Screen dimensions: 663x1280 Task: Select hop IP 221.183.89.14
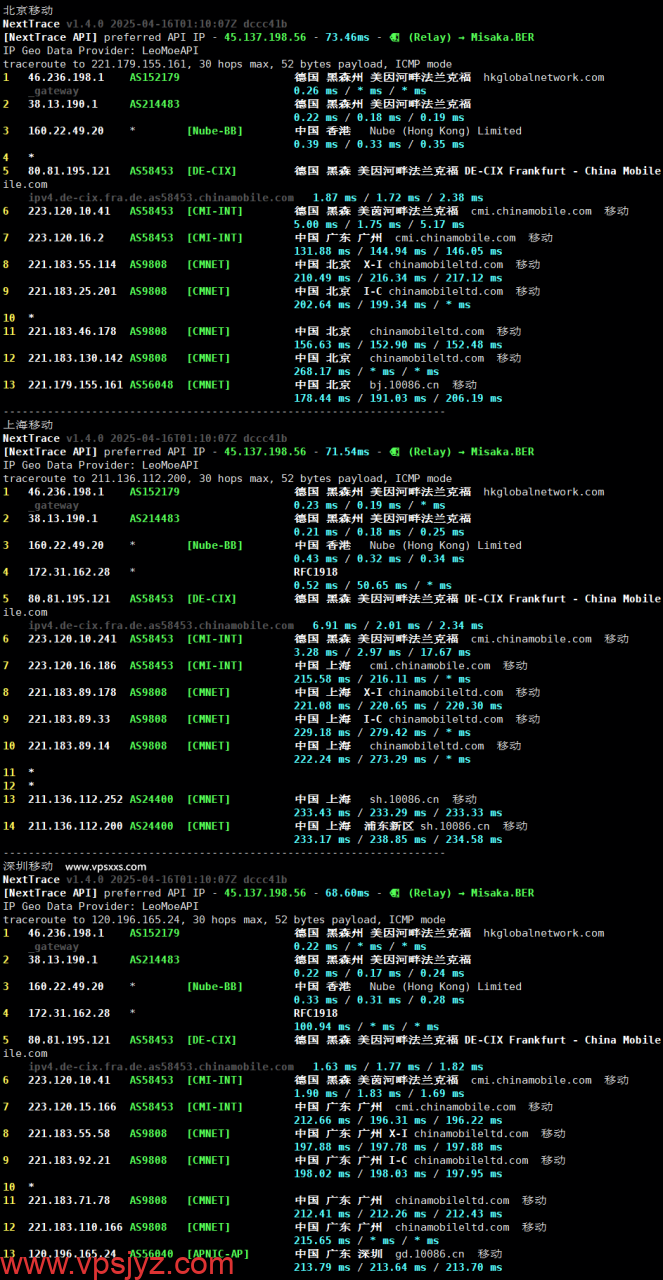pos(69,746)
